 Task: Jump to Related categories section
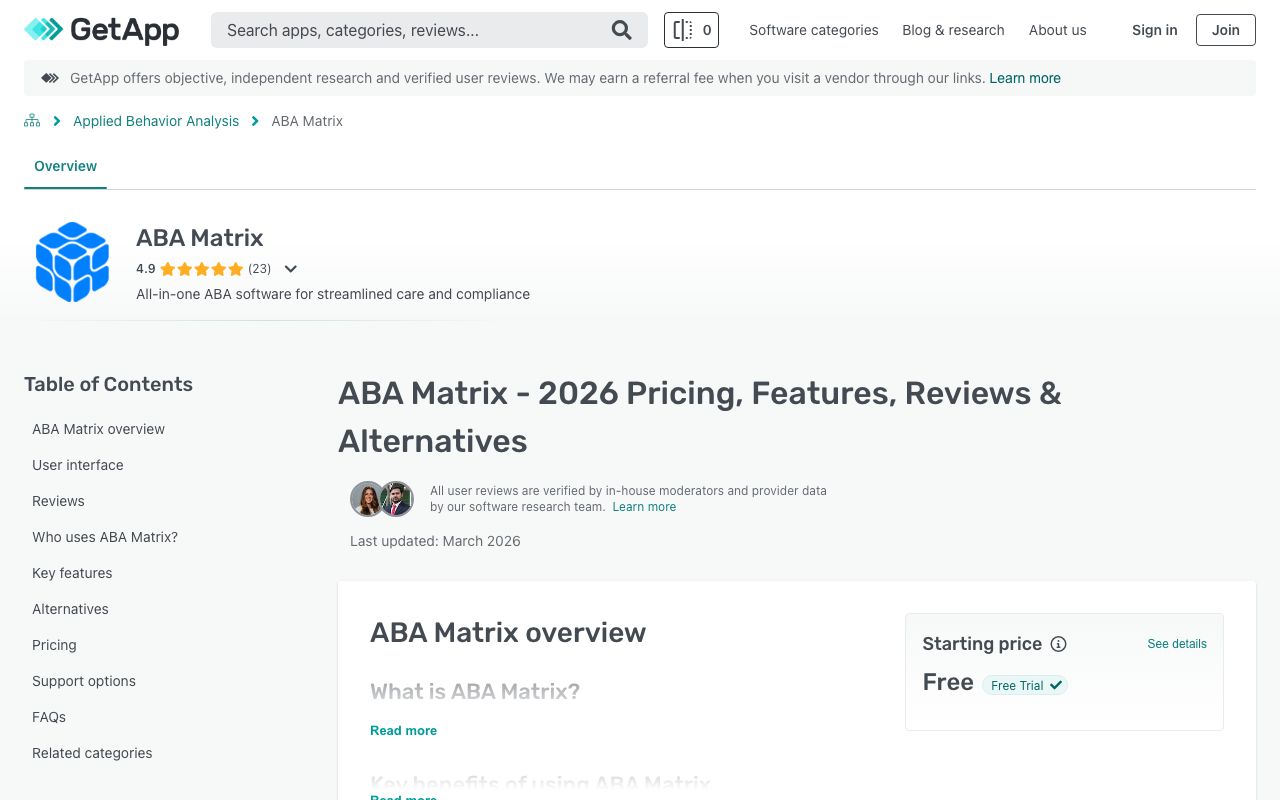[x=92, y=753]
